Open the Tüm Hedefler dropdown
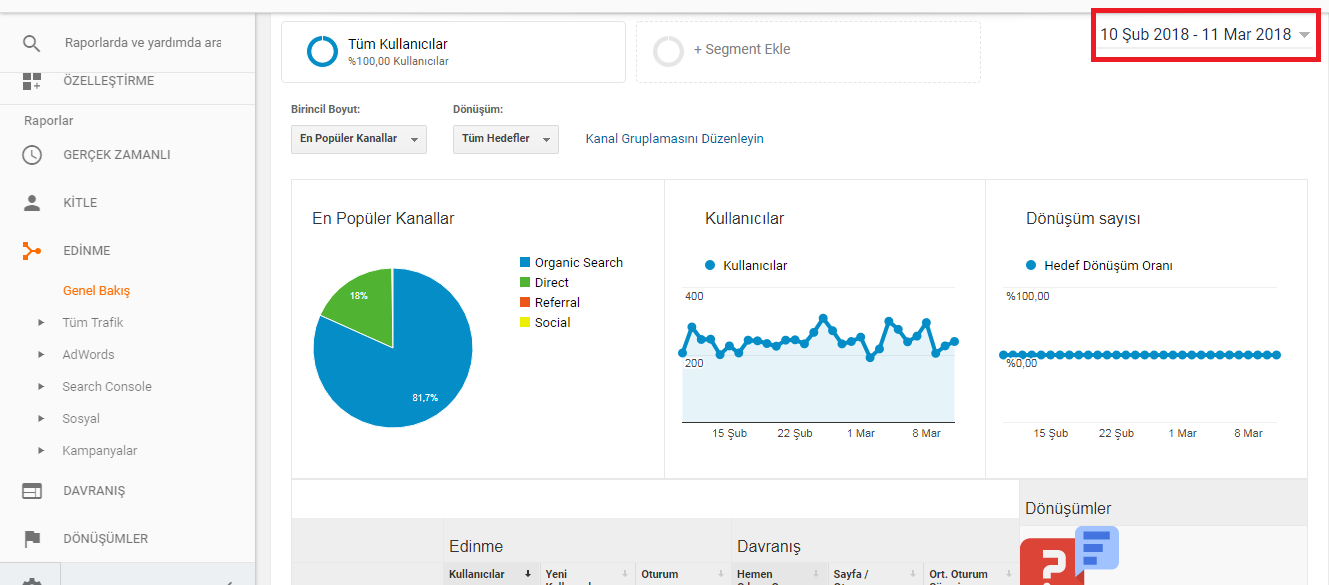 (x=505, y=139)
